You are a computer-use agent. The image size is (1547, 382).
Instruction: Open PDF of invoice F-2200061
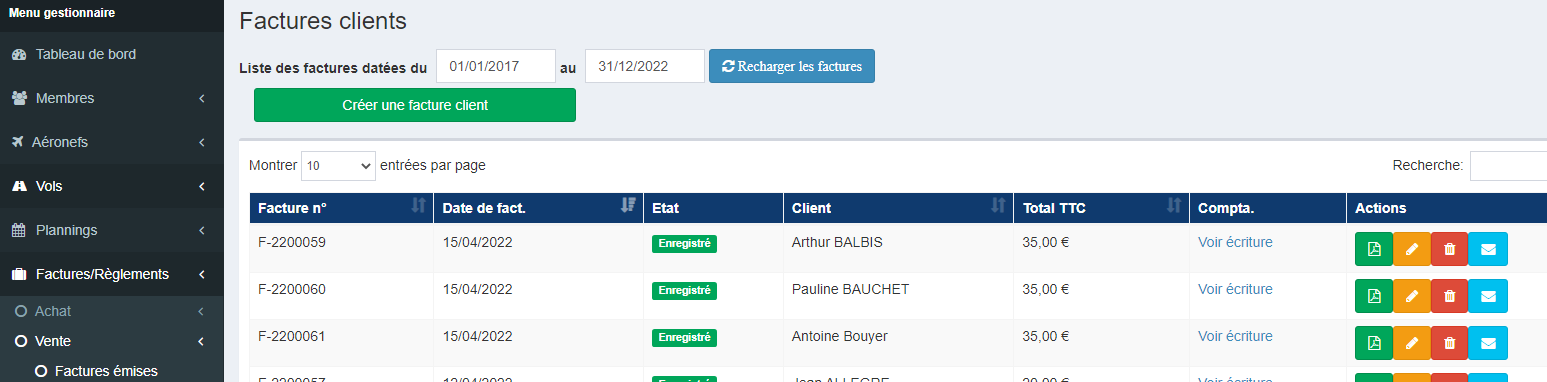(x=1374, y=343)
